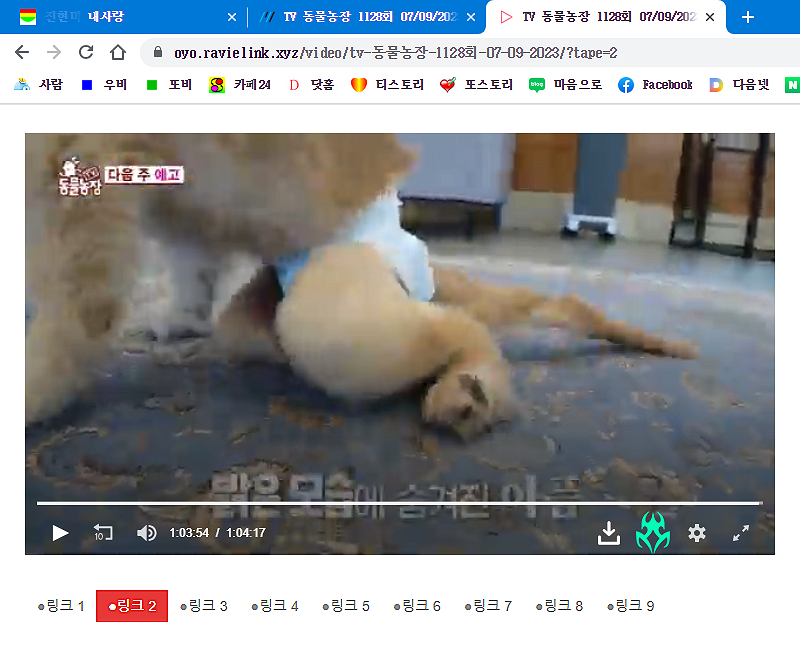Click the 1:03:54 elapsed time display
Viewport: 800px width, 650px height.
(x=189, y=533)
